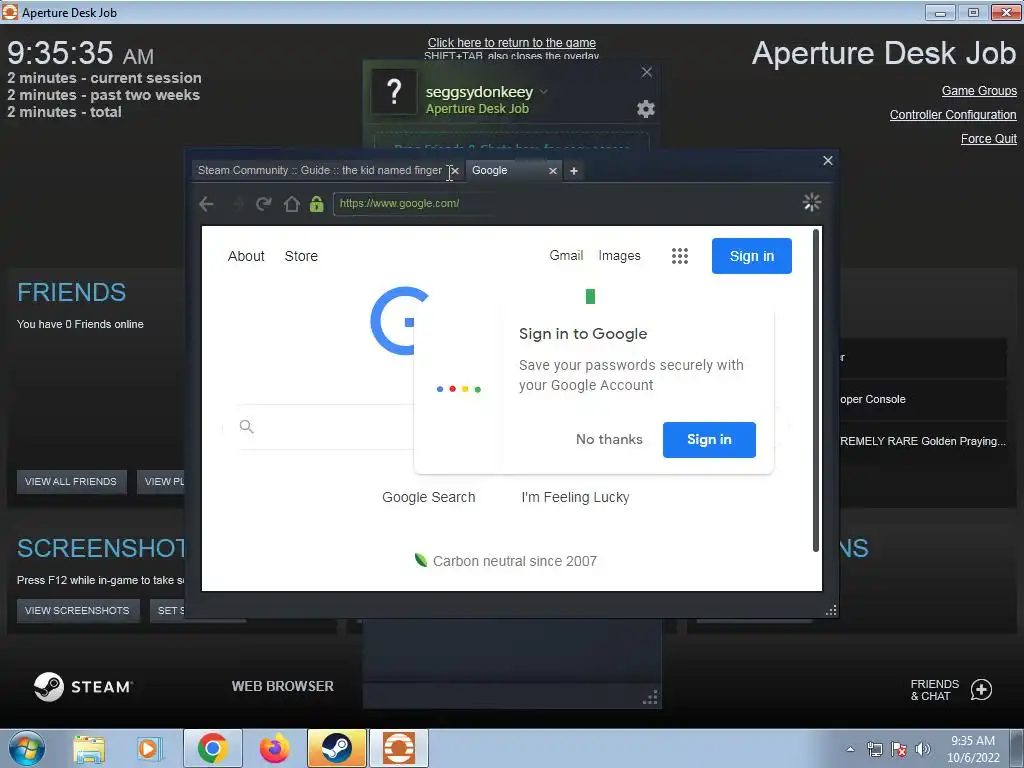Close the overlay web browser window
This screenshot has height=768, width=1024.
point(827,161)
